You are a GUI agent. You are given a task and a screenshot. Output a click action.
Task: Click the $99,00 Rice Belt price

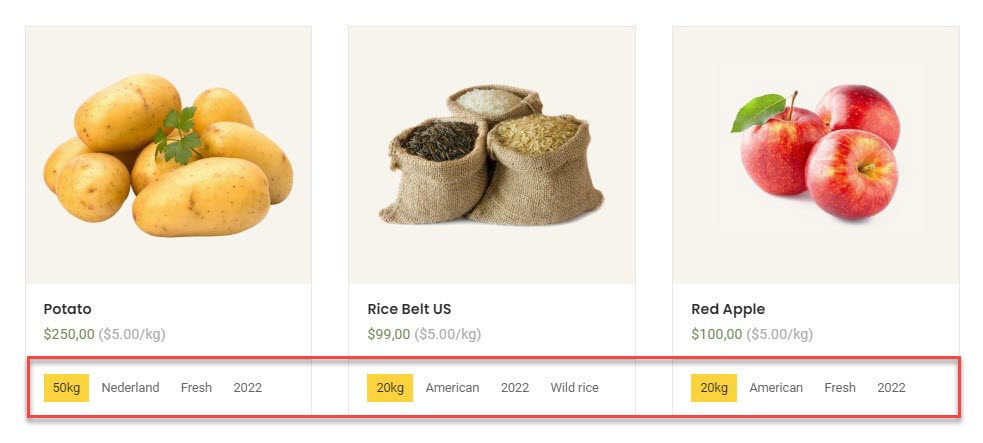click(389, 335)
